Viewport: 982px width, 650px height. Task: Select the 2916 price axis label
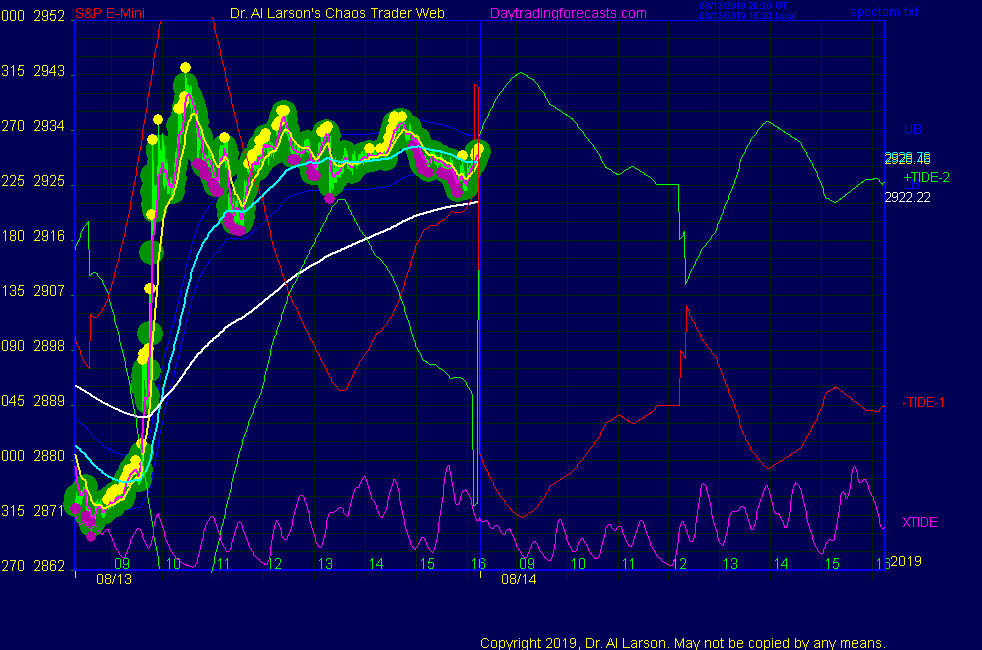pyautogui.click(x=49, y=236)
